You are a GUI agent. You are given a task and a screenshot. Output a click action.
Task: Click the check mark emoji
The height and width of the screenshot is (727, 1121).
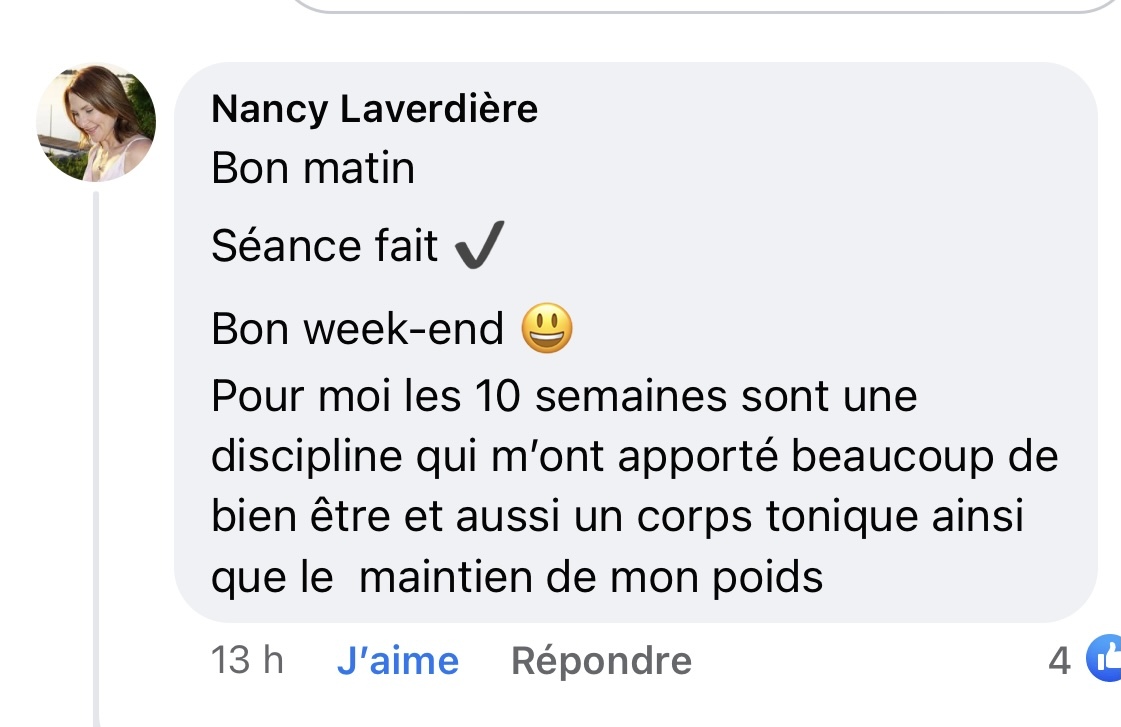coord(478,245)
